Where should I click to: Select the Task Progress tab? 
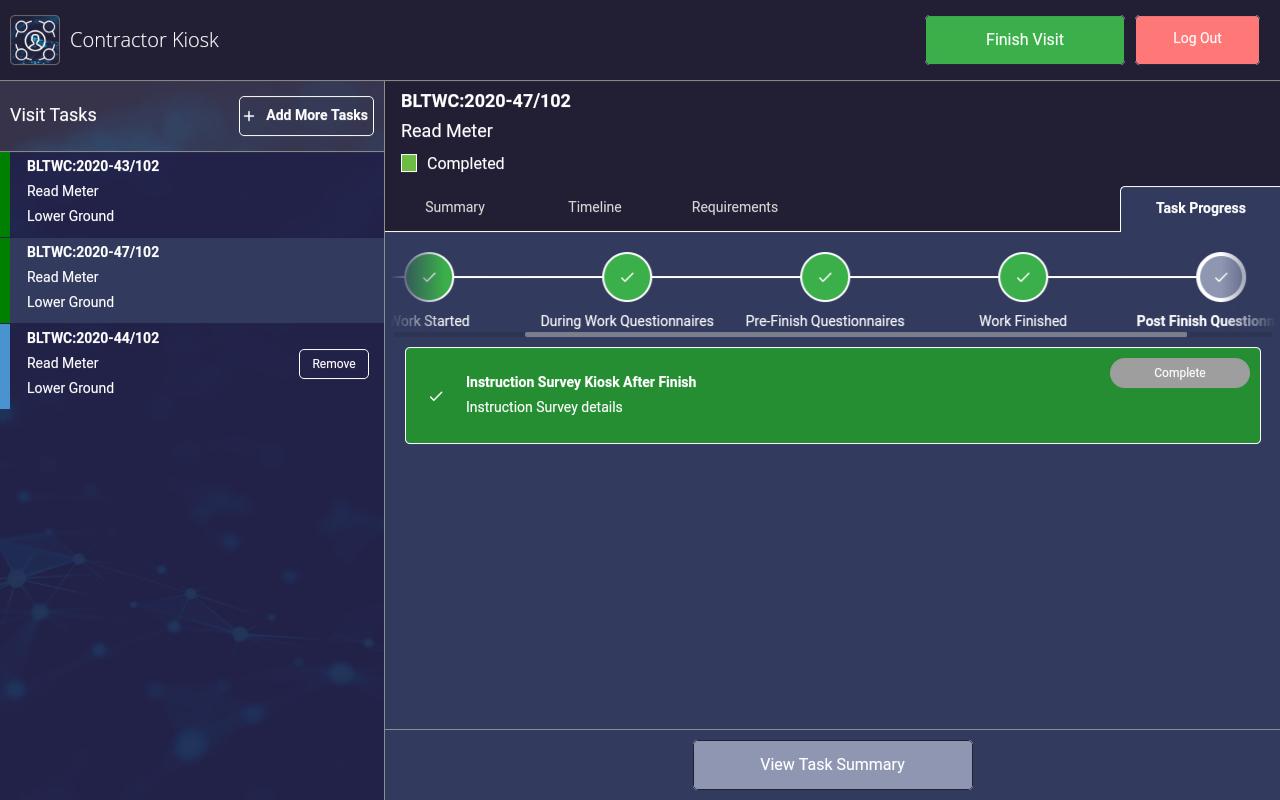click(x=1200, y=208)
